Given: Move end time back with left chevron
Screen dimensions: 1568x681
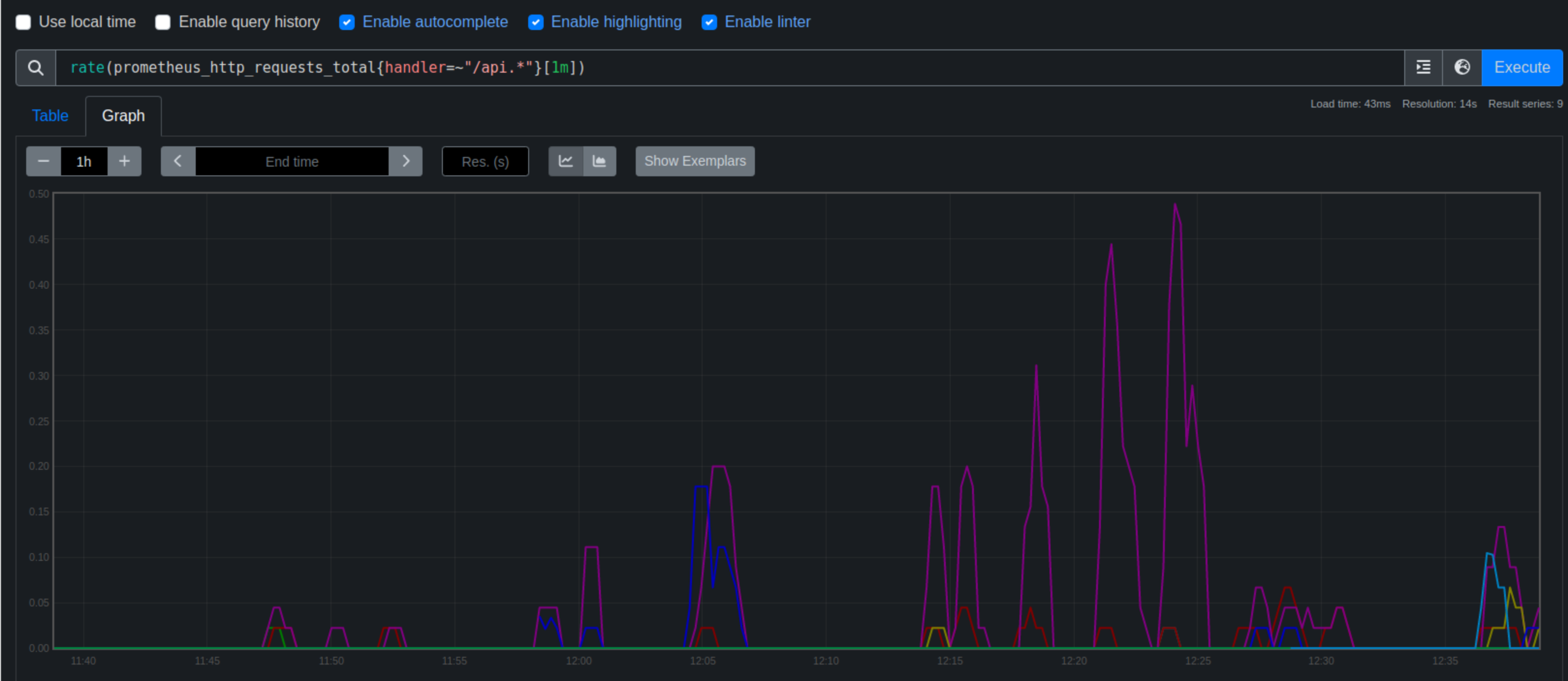Looking at the screenshot, I should [178, 161].
